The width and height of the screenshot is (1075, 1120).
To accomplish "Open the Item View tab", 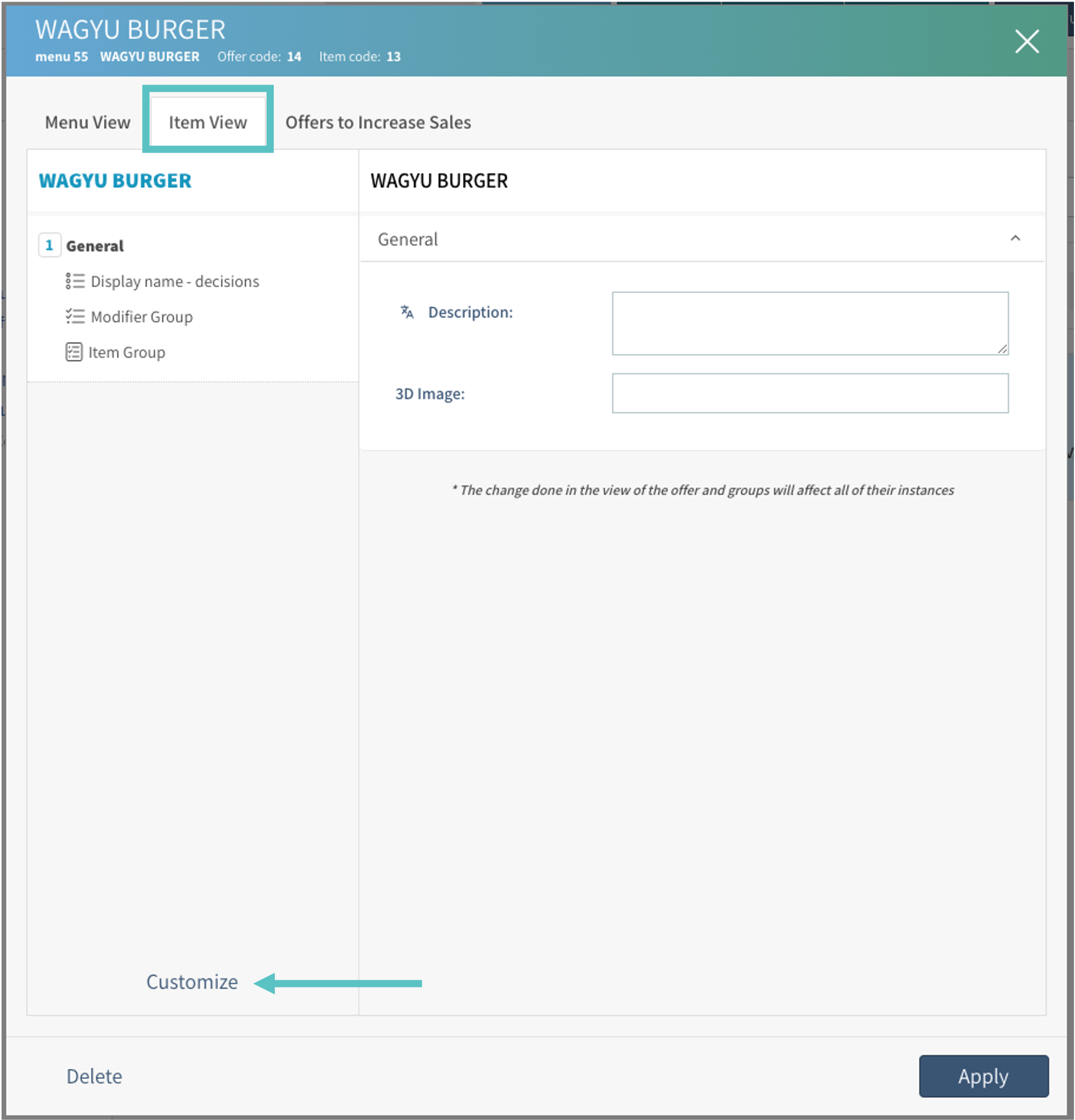I will coord(207,122).
